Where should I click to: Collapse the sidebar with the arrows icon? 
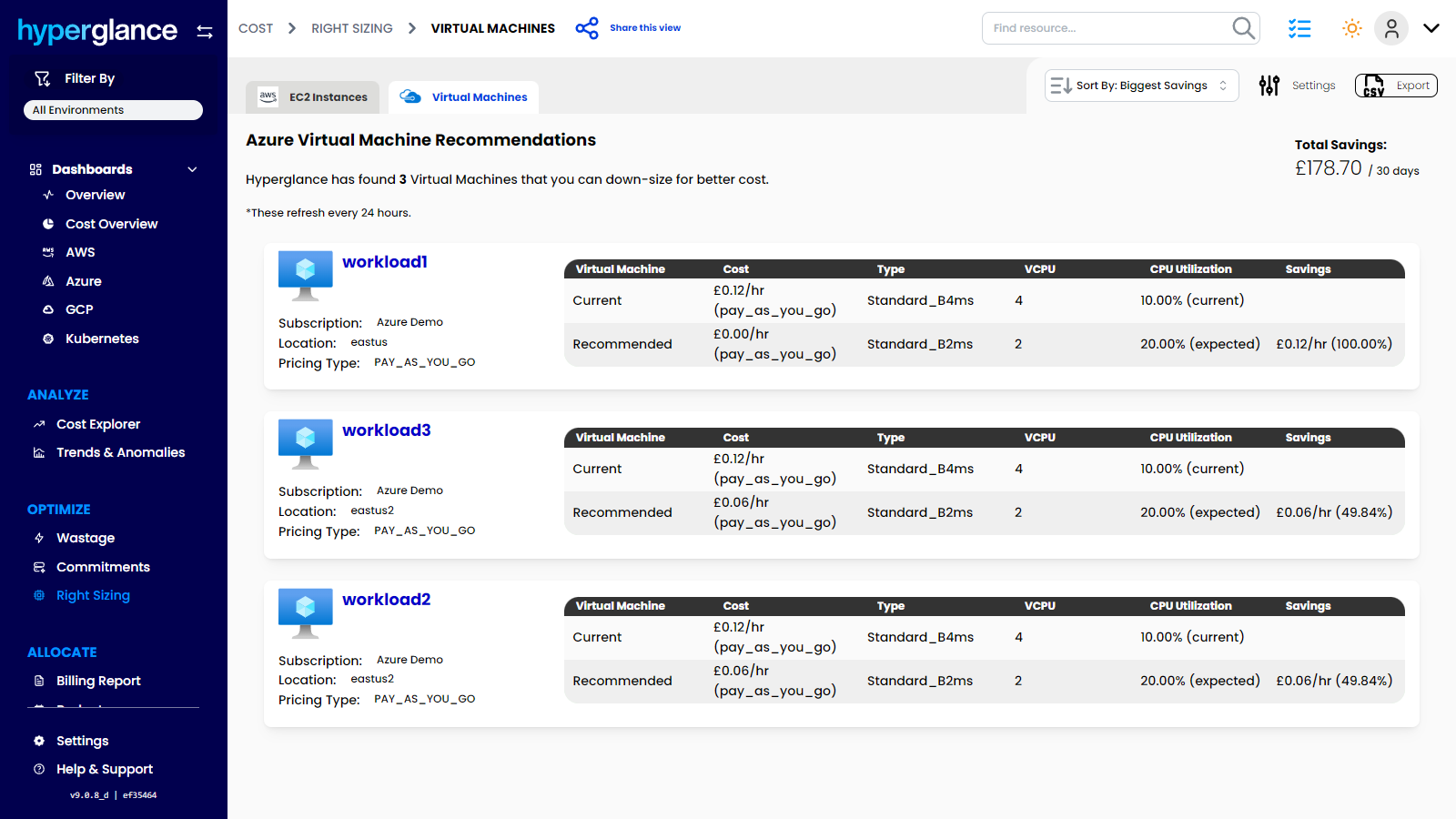coord(205,32)
